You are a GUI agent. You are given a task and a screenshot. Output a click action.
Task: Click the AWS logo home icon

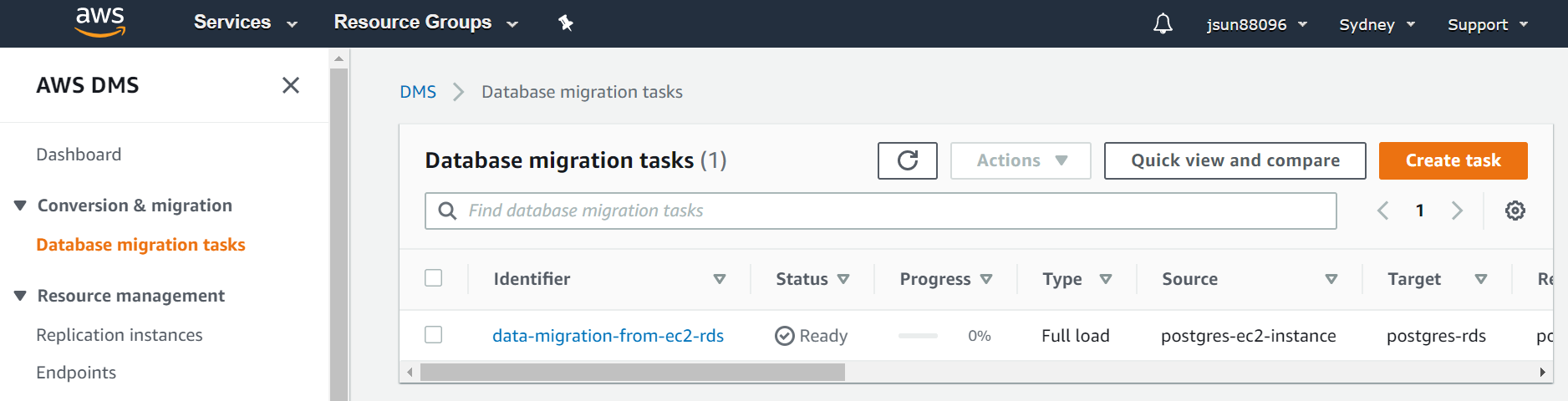pyautogui.click(x=99, y=23)
